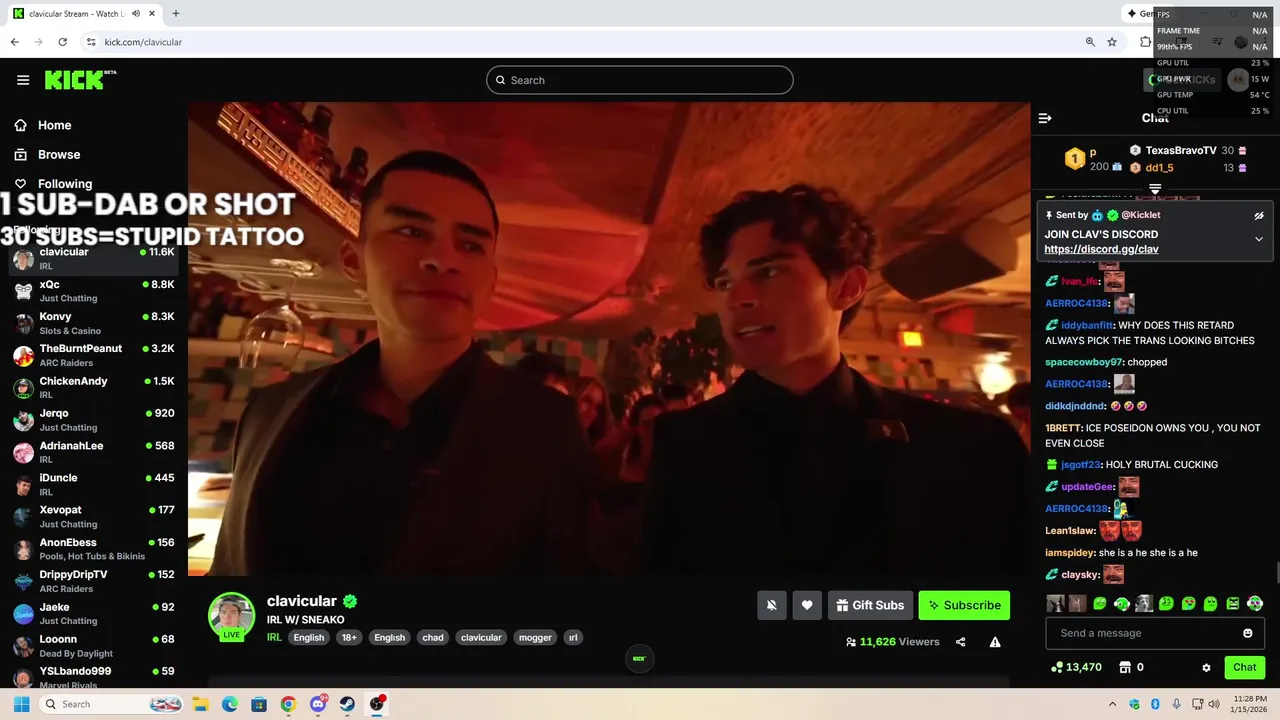The image size is (1280, 720).
Task: Click the chad tag
Action: (433, 637)
